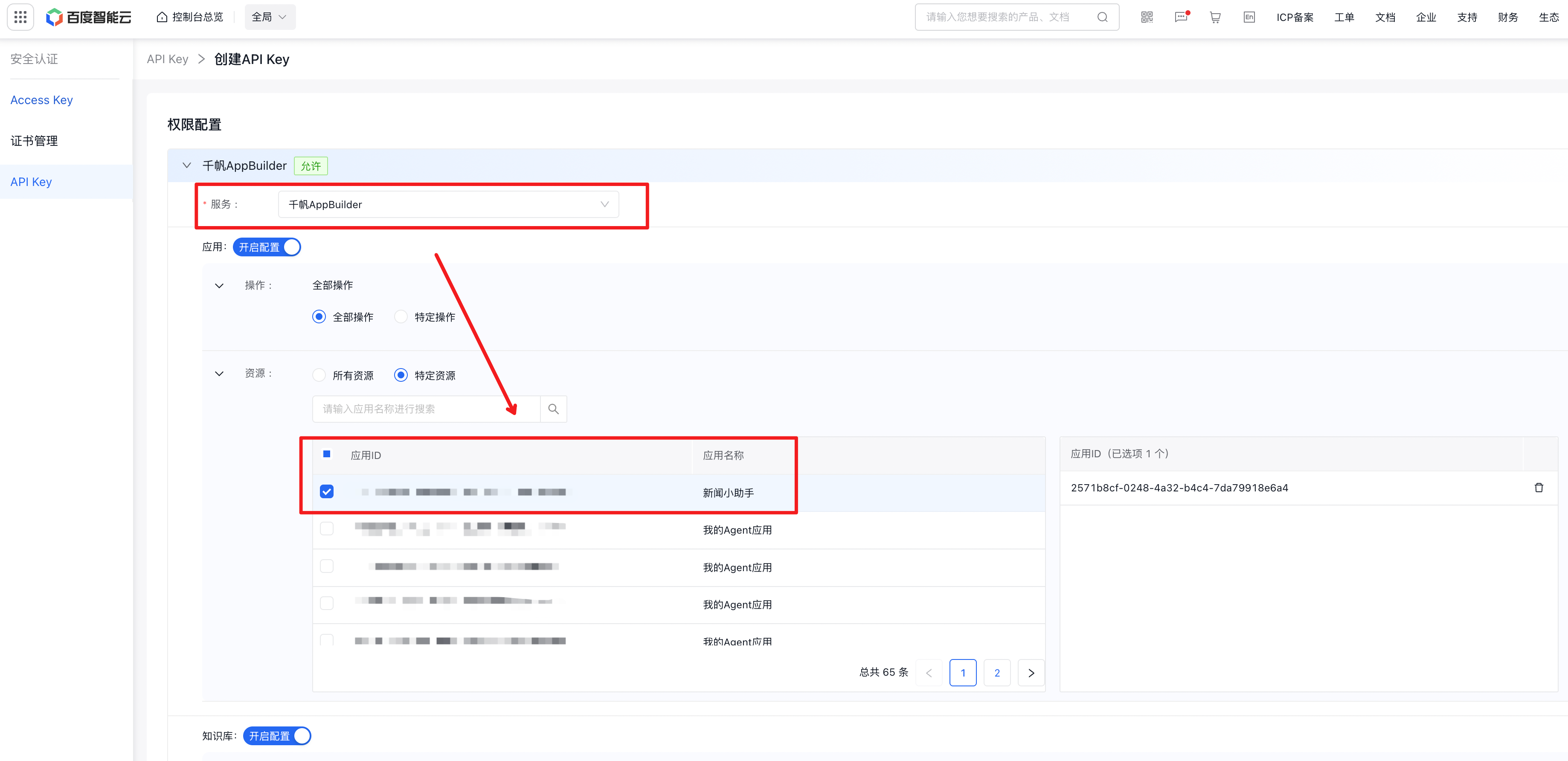The width and height of the screenshot is (1568, 761).
Task: Click the product search input field
Action: click(x=1008, y=17)
